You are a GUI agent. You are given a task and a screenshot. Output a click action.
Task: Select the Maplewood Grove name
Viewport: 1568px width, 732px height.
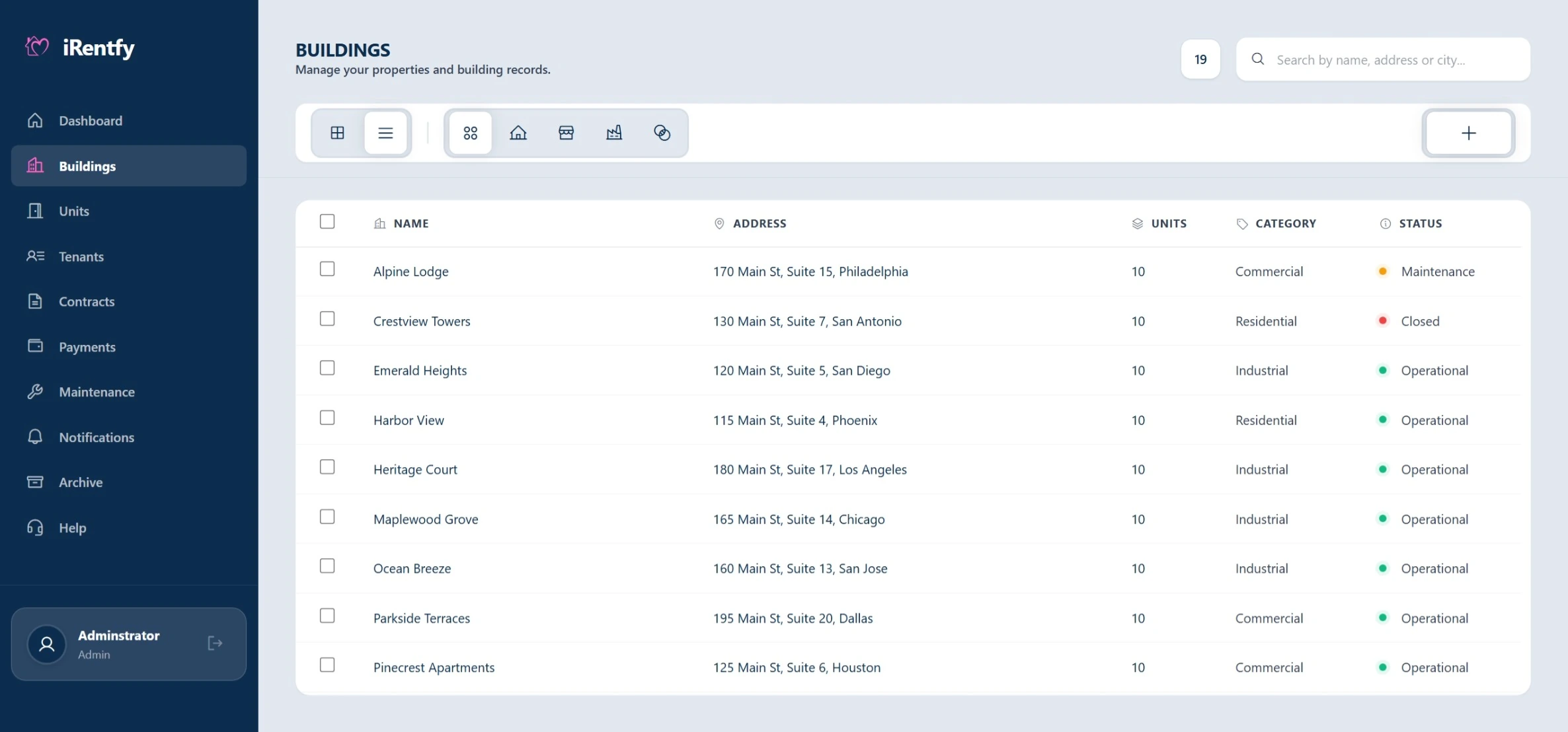click(x=426, y=519)
